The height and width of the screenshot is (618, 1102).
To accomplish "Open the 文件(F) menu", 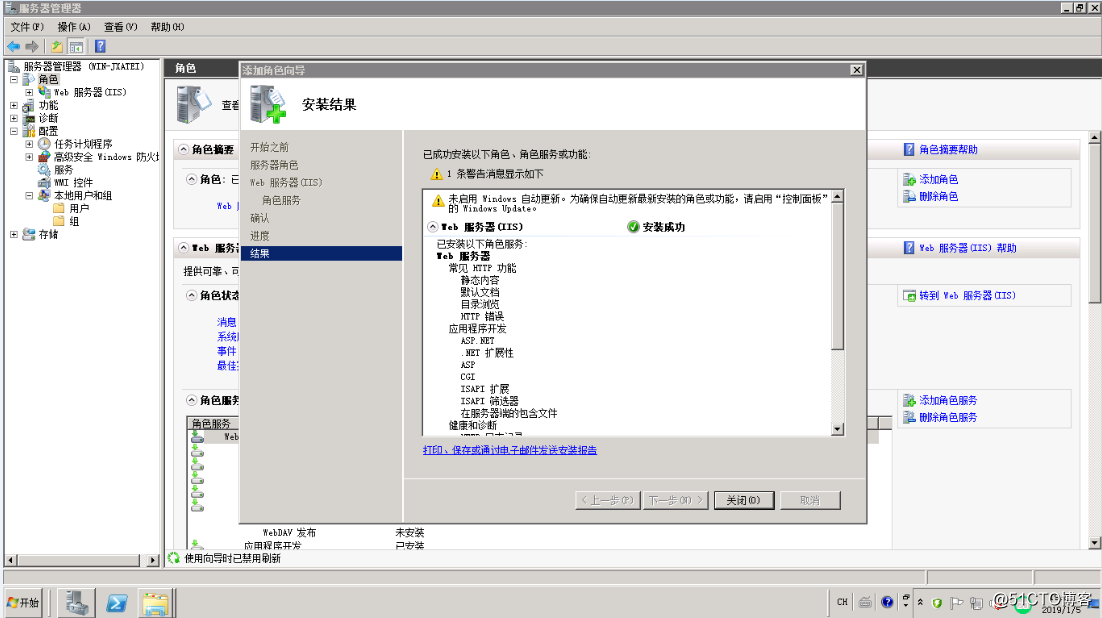I will coord(27,27).
